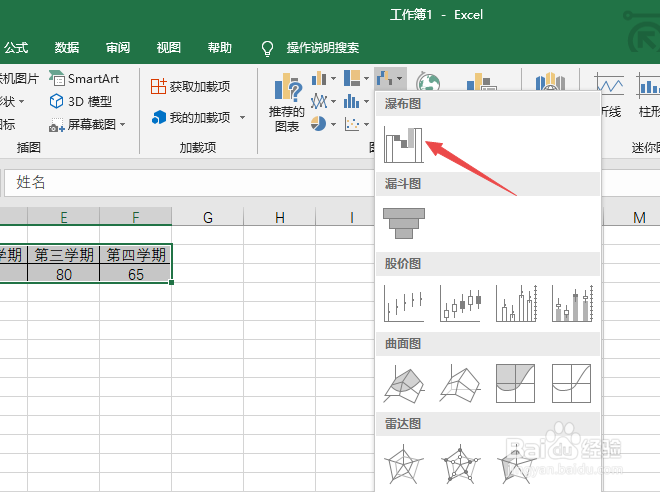Click the scatter chart icon
This screenshot has width=660, height=492.
[351, 124]
